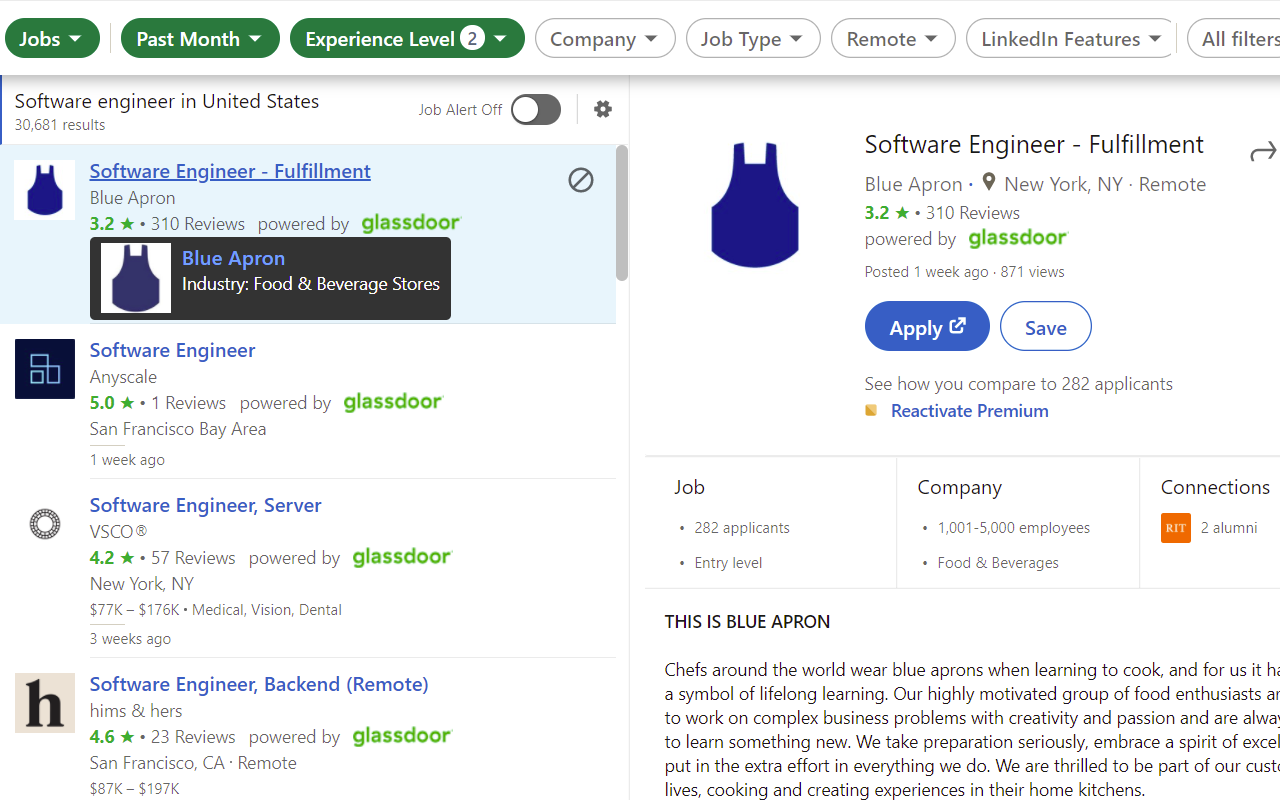
Task: Click the glassdoor logo in VSCO listing
Action: coord(403,557)
